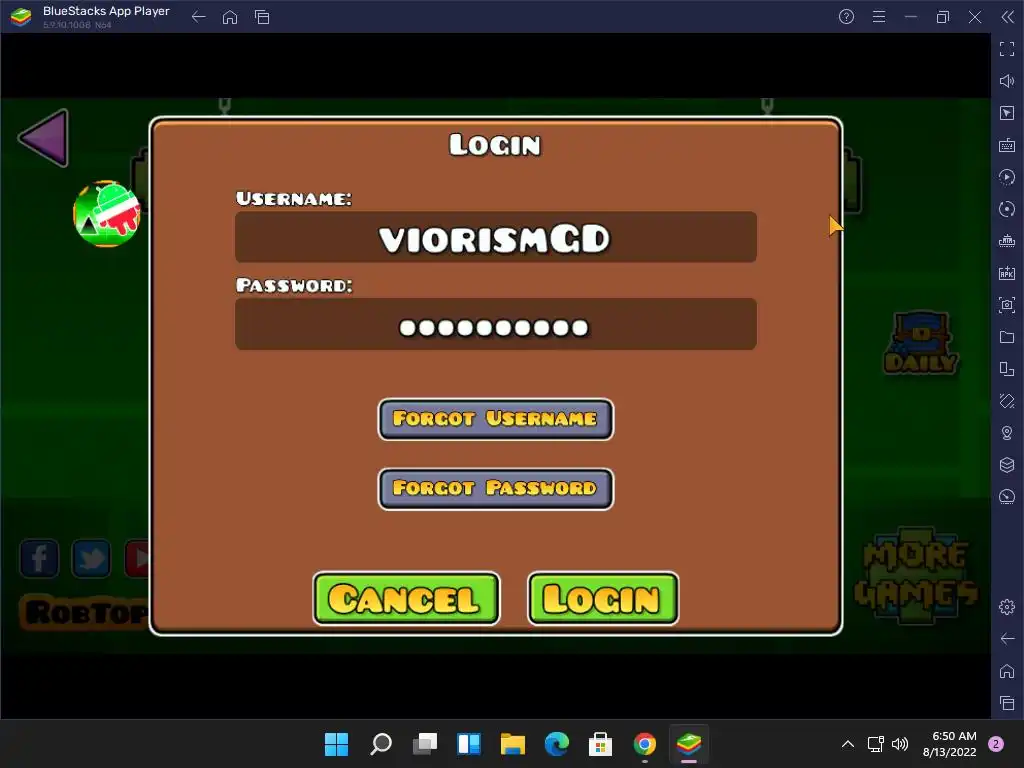Install APK from sidebar
Viewport: 1024px width, 768px height.
pyautogui.click(x=1007, y=273)
